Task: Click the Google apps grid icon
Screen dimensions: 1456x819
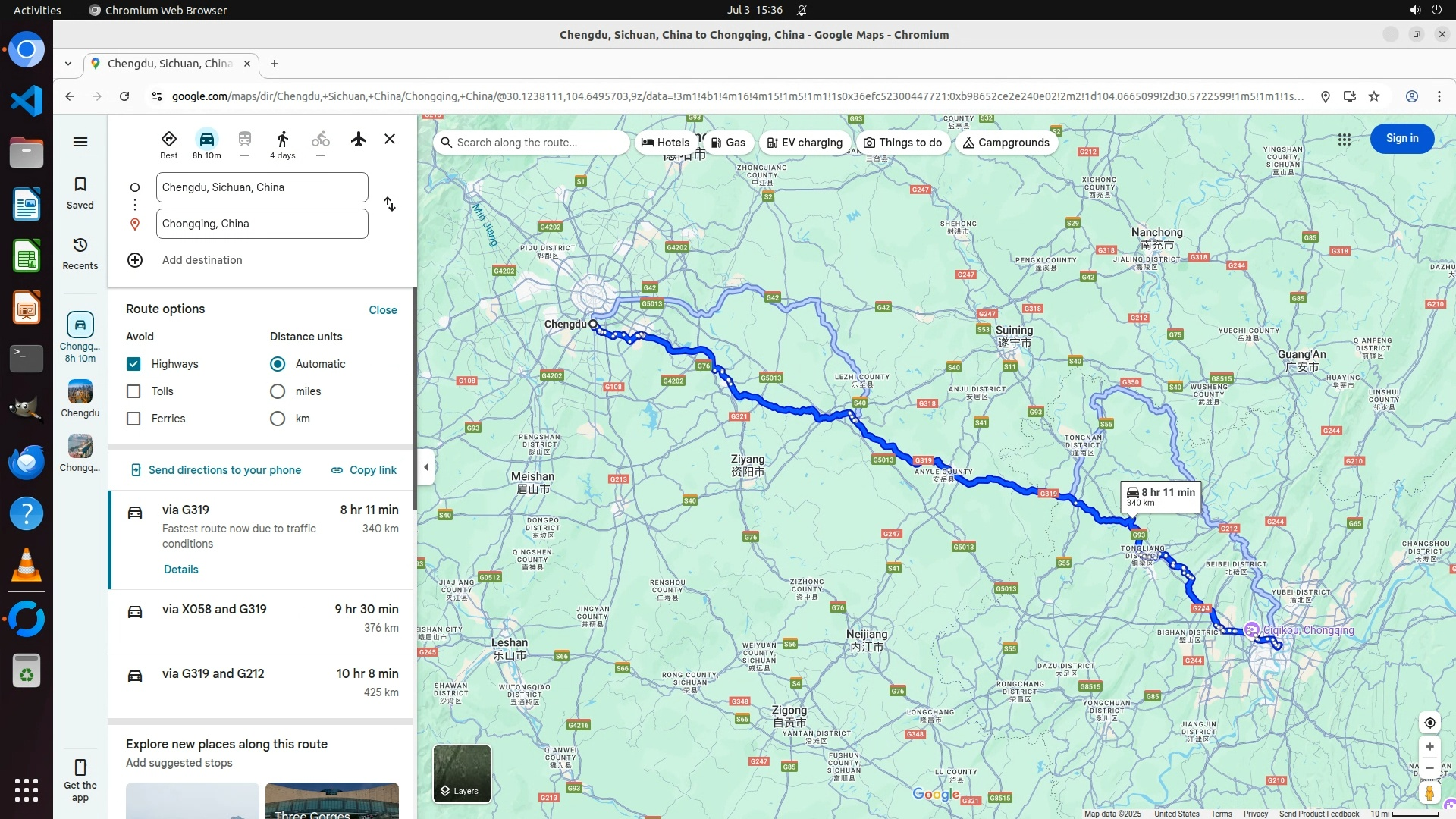Action: point(1344,140)
